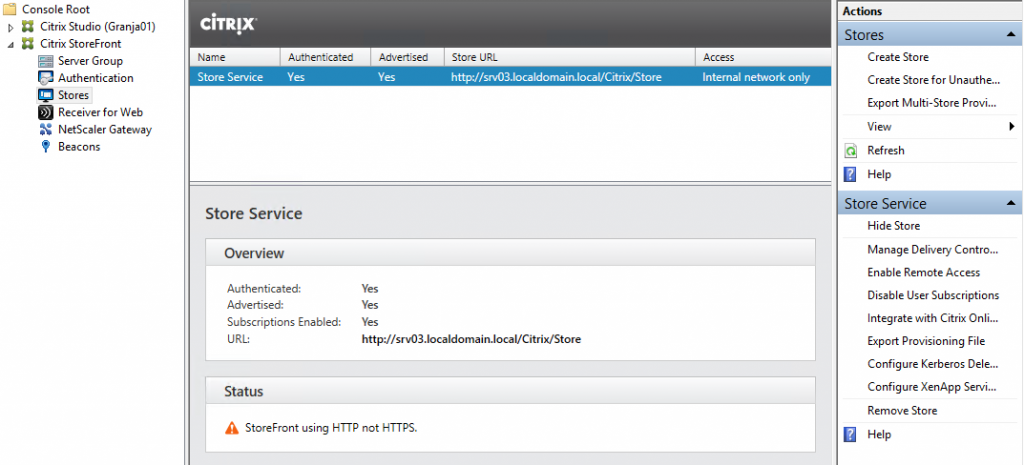Open Configure Kerberos Delegation action
Image resolution: width=1024 pixels, height=465 pixels.
(x=933, y=364)
